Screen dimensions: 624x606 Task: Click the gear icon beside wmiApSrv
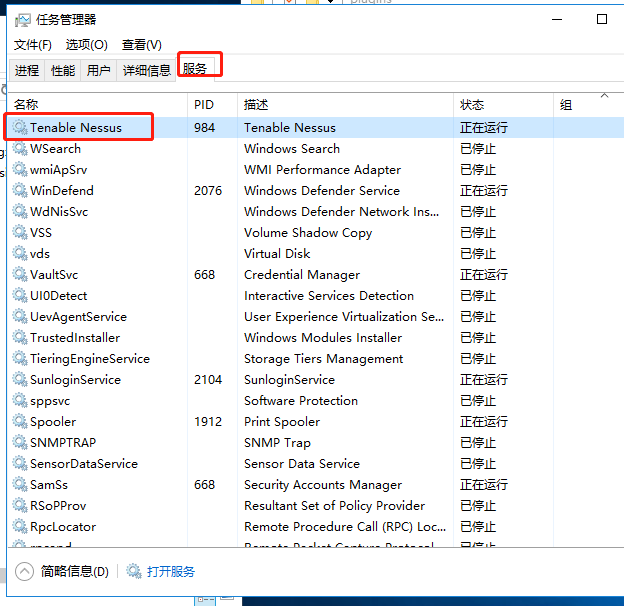[20, 170]
